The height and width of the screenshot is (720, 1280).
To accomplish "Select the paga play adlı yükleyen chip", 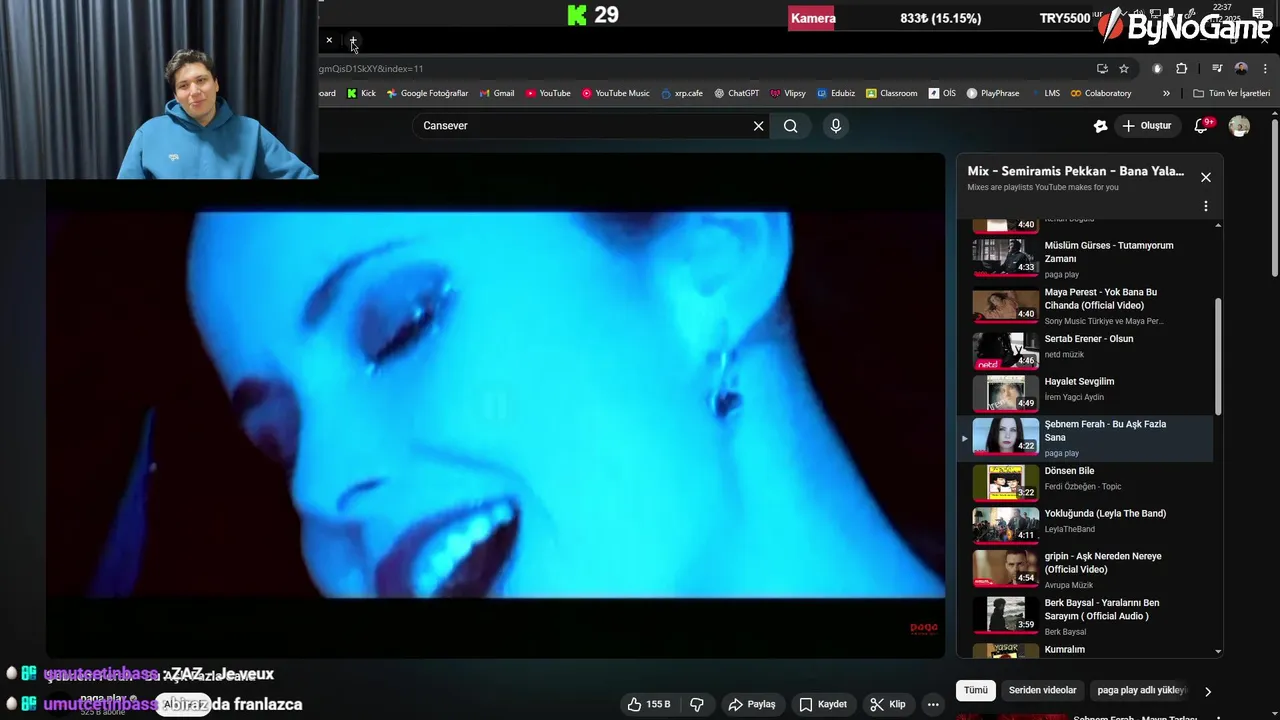I will coord(1141,690).
